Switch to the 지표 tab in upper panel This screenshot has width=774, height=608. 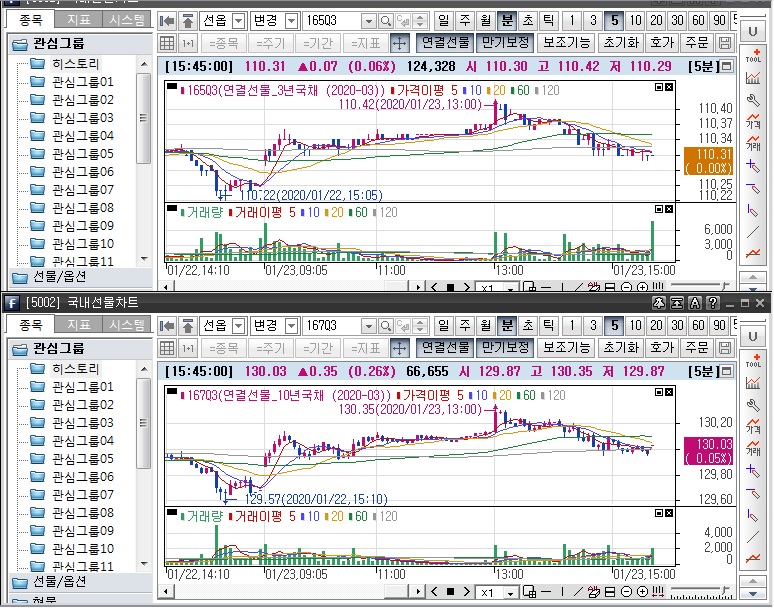coord(77,20)
